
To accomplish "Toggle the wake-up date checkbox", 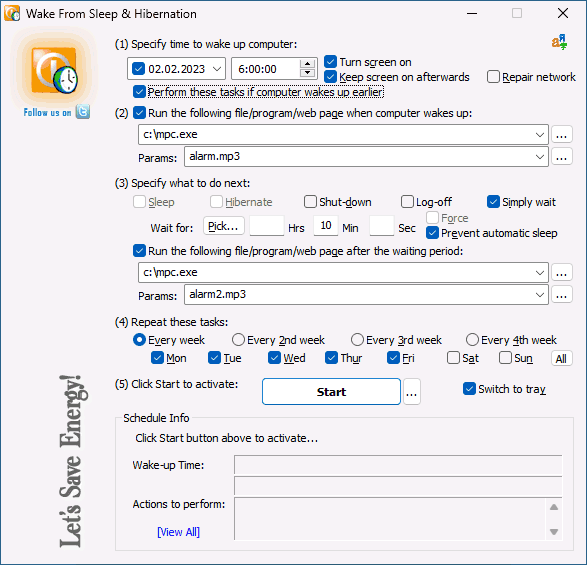I will pyautogui.click(x=139, y=69).
